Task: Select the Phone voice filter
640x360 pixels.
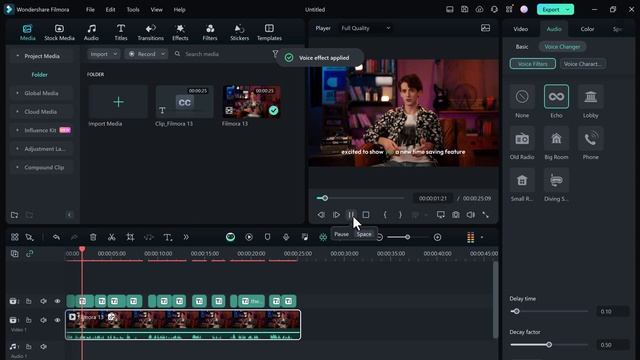Action: click(x=590, y=139)
